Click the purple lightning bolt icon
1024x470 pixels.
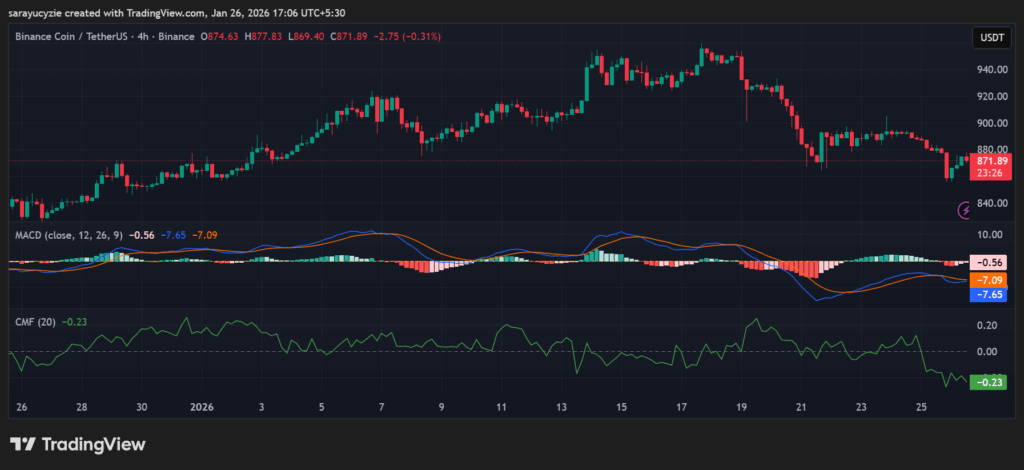coord(965,210)
